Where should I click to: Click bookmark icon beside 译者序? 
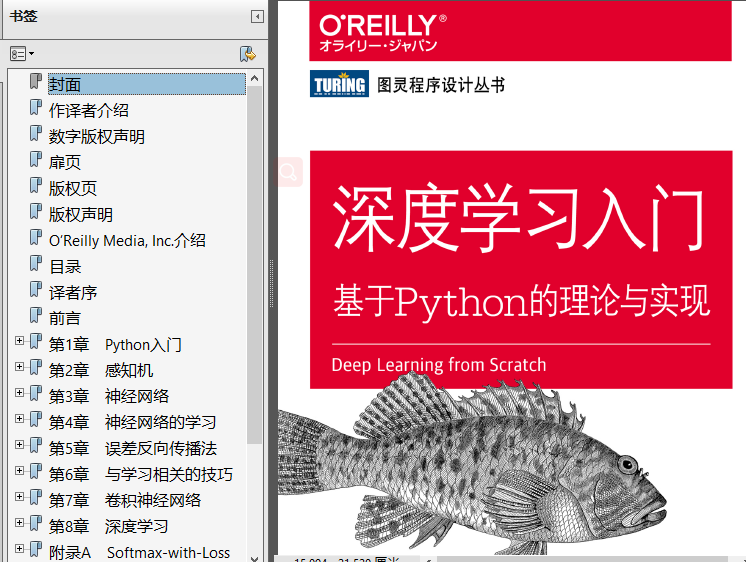coord(36,289)
